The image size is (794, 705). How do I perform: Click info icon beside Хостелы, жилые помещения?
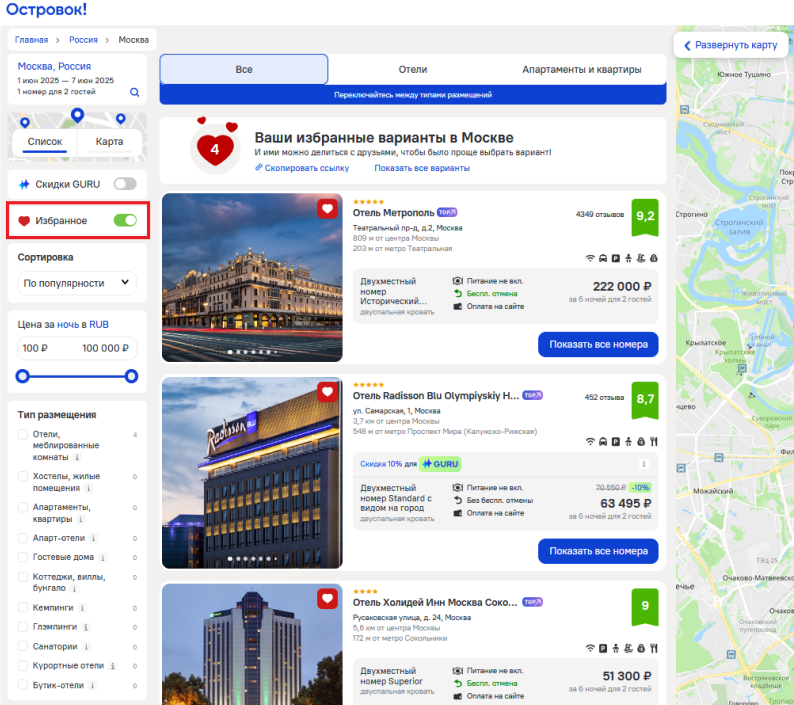click(x=88, y=488)
